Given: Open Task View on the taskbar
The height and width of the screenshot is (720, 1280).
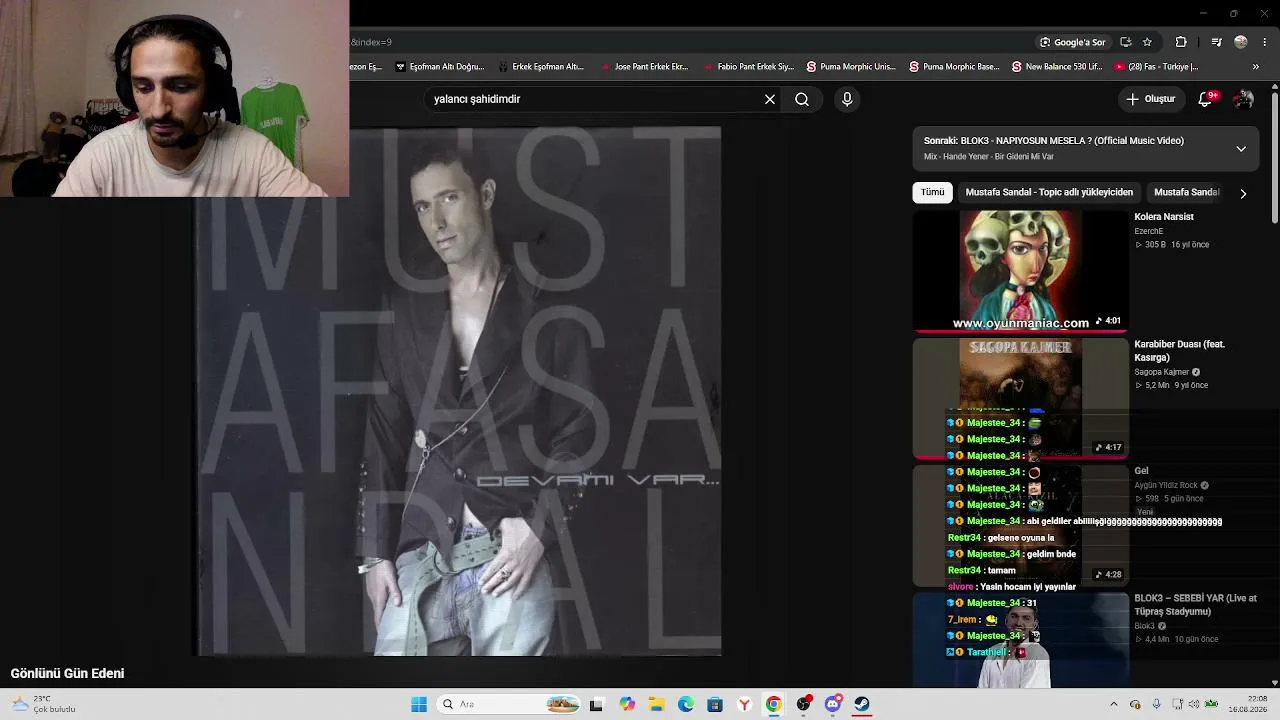Looking at the screenshot, I should point(597,704).
